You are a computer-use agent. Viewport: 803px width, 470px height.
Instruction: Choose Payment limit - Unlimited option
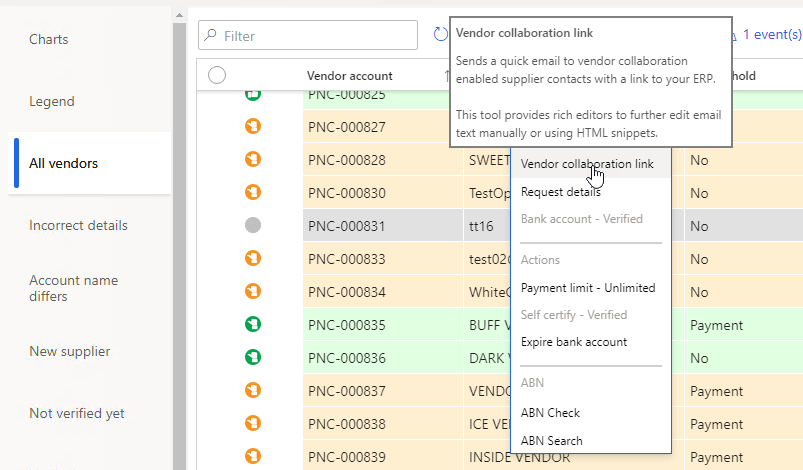click(588, 288)
